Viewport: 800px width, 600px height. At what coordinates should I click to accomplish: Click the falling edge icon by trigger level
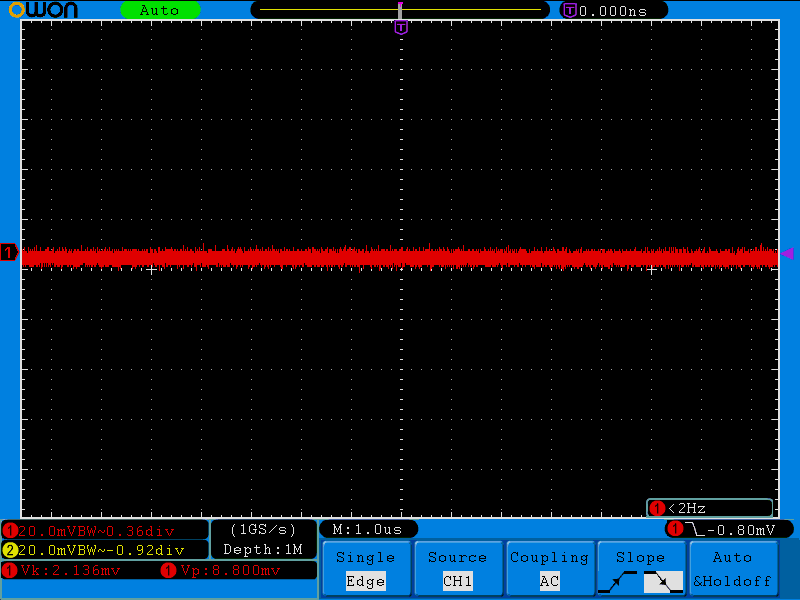695,529
